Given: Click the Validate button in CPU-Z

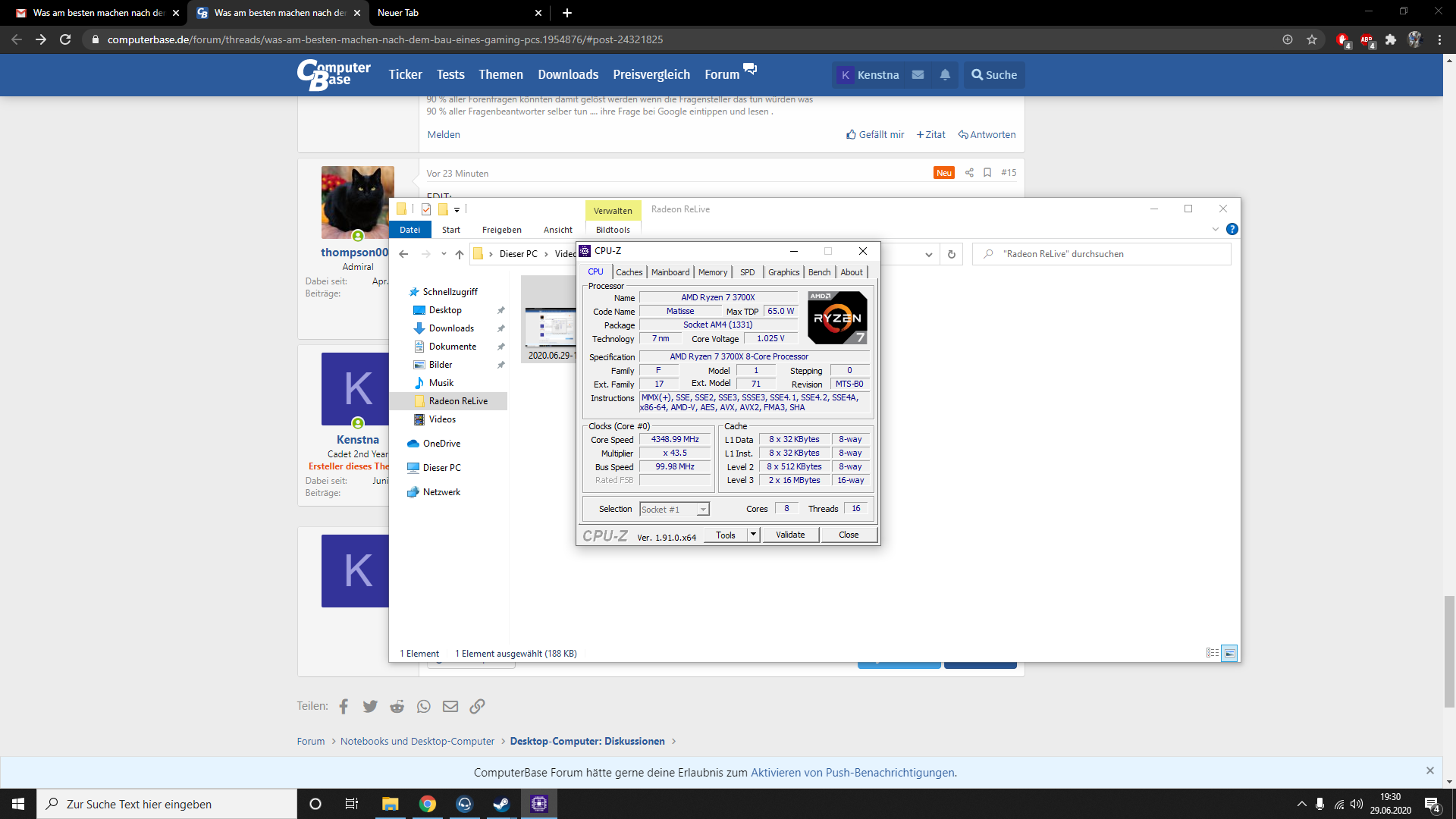Looking at the screenshot, I should click(789, 535).
